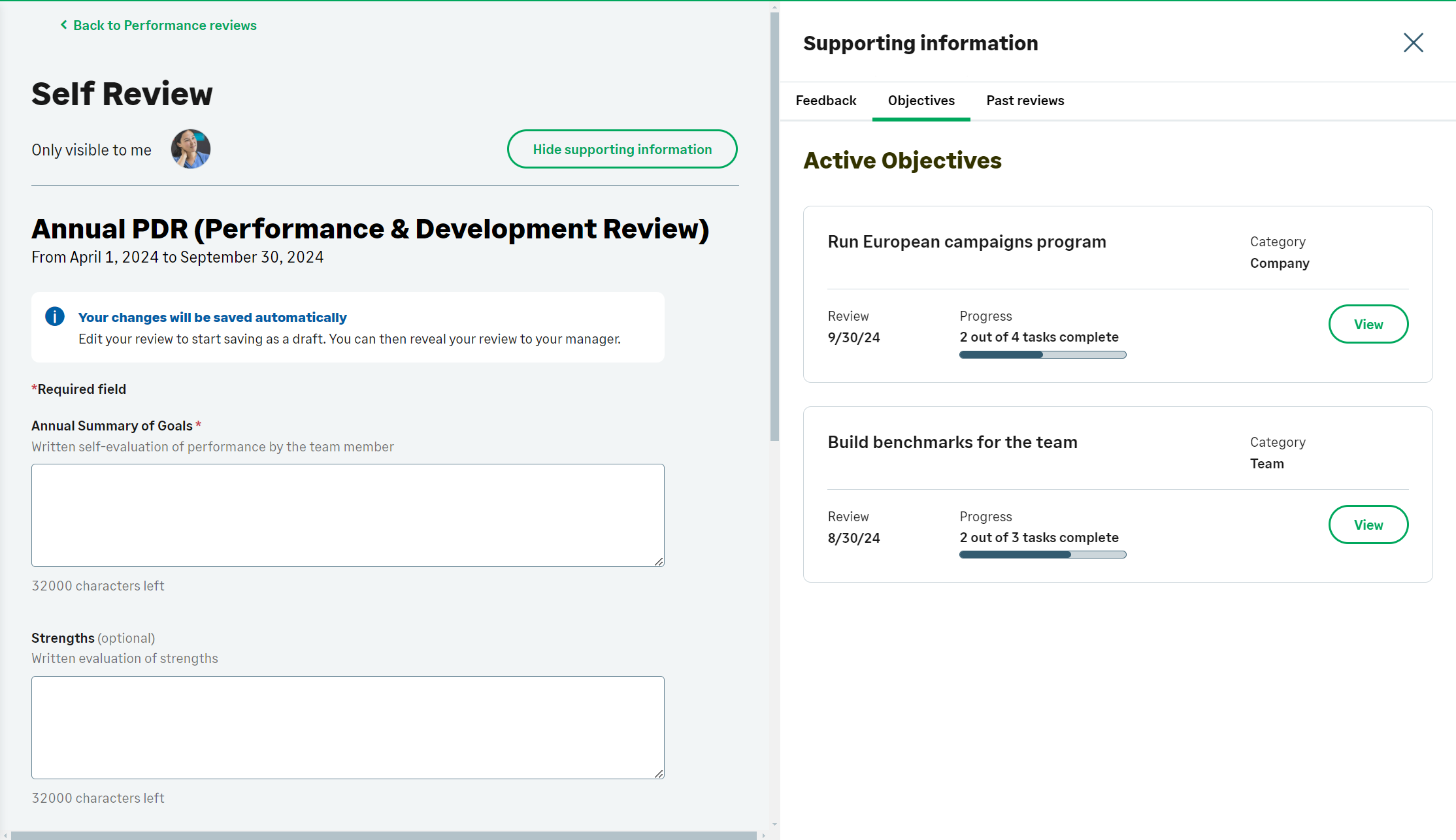
Task: Click the back chevron arrow icon
Action: [x=63, y=25]
